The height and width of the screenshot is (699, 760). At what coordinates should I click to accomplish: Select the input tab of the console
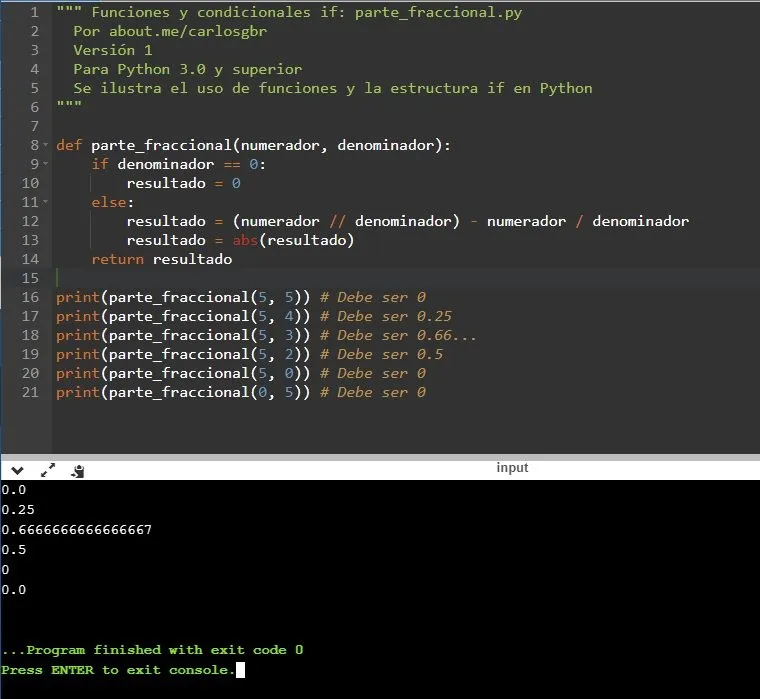pyautogui.click(x=512, y=468)
